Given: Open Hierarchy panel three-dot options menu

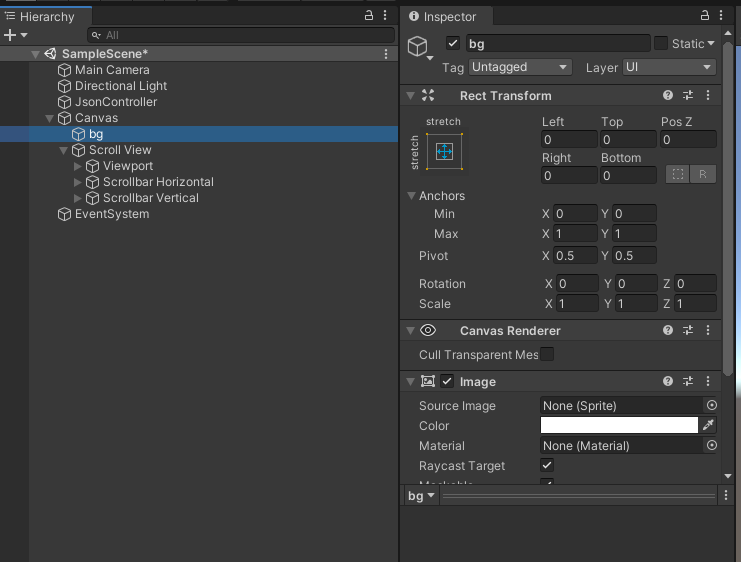Looking at the screenshot, I should (x=385, y=16).
